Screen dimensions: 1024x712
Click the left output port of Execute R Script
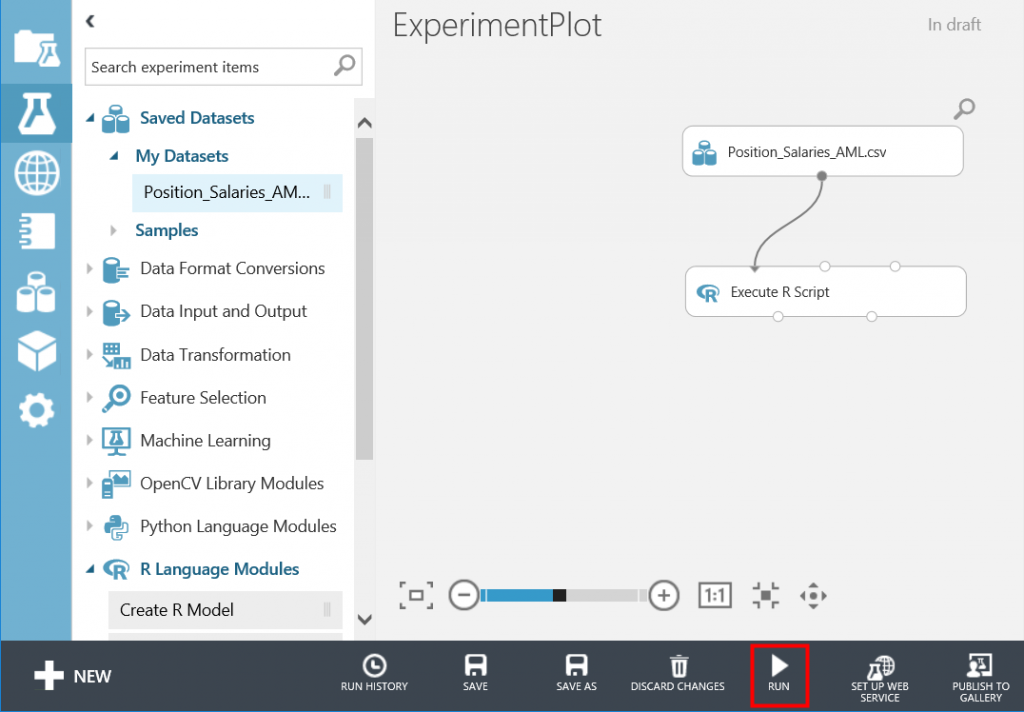(x=778, y=317)
